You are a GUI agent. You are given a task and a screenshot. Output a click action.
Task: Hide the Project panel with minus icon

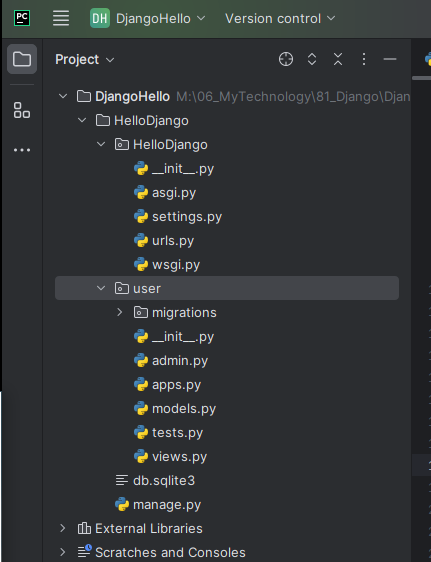click(390, 59)
